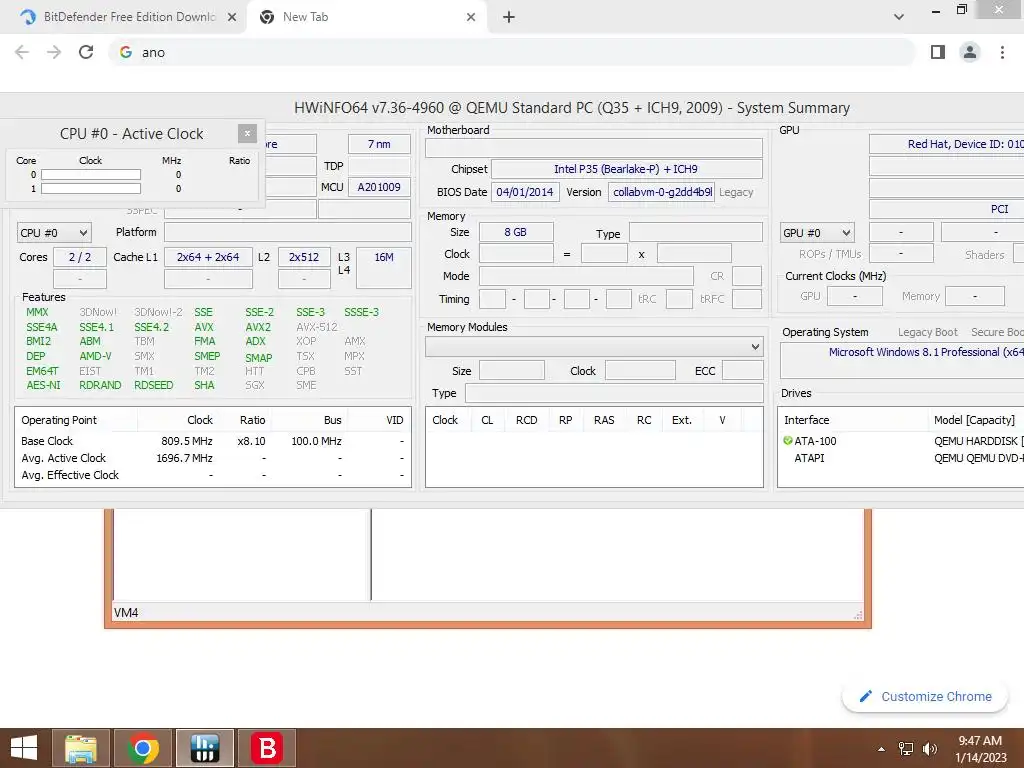Click the Memory Size value 8 GB
The image size is (1024, 768).
[516, 232]
